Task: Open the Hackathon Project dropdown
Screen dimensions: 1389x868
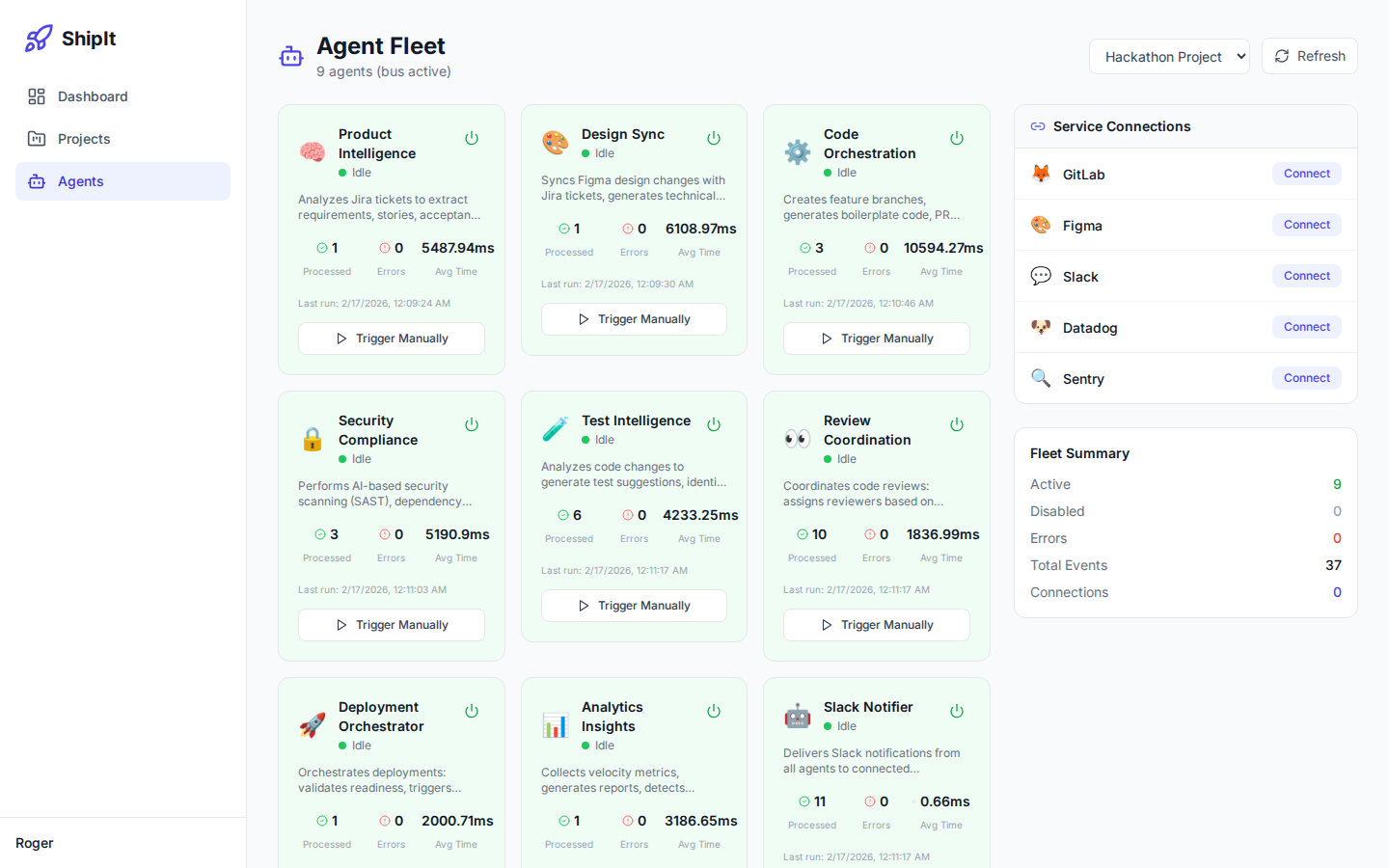Action: pos(1169,56)
